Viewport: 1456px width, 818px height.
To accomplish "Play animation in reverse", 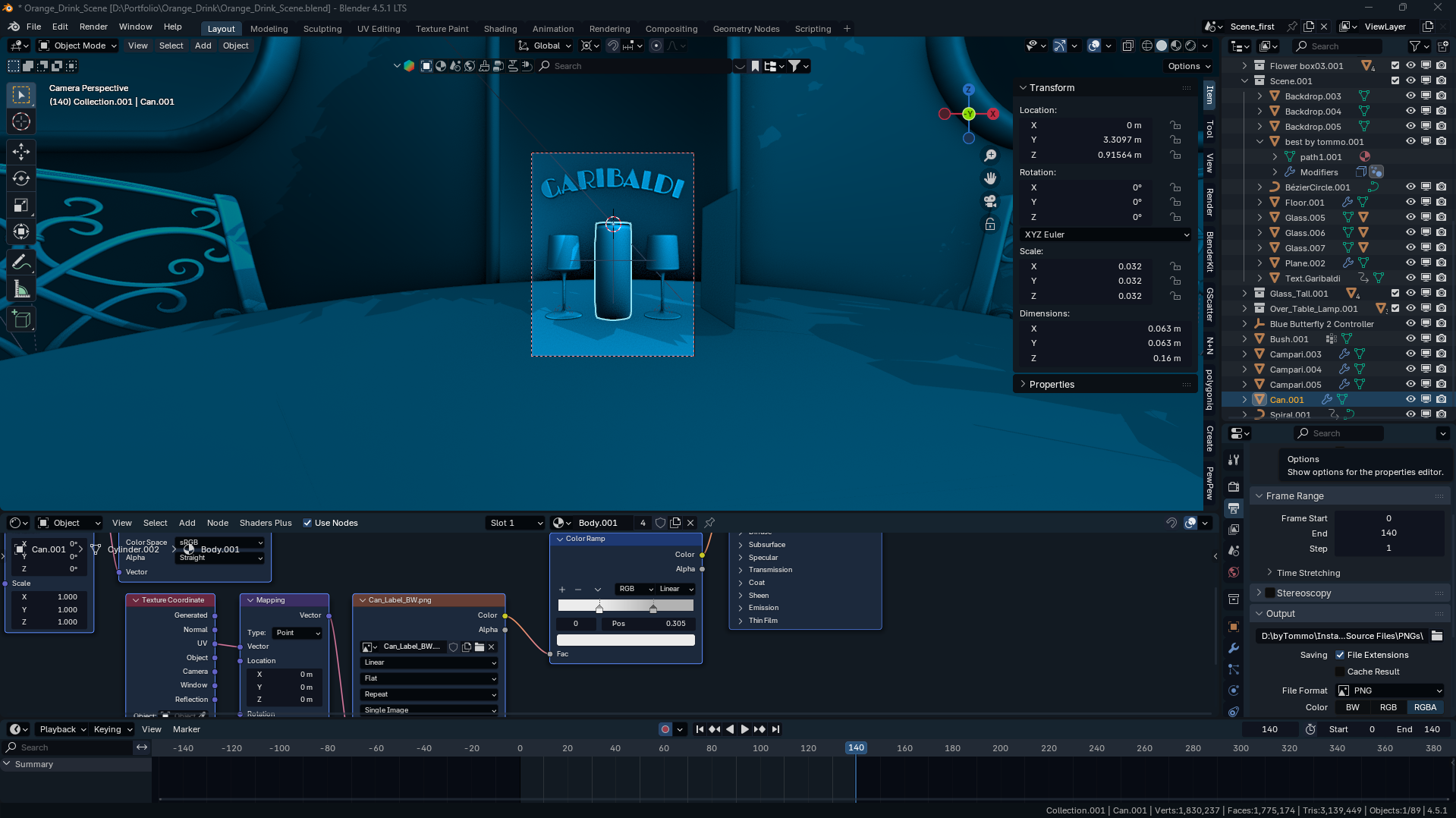I will (x=730, y=729).
